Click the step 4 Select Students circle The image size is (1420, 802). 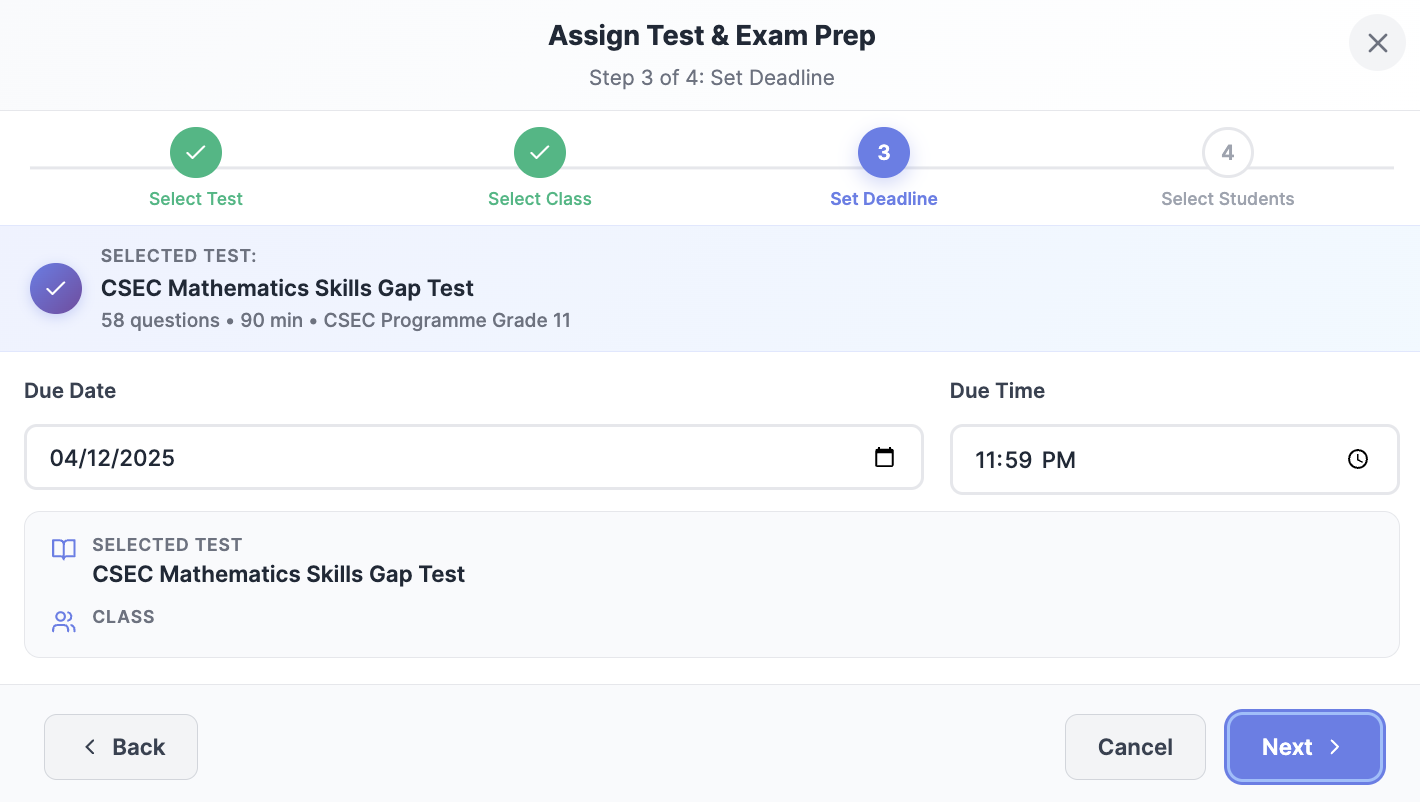coord(1227,153)
